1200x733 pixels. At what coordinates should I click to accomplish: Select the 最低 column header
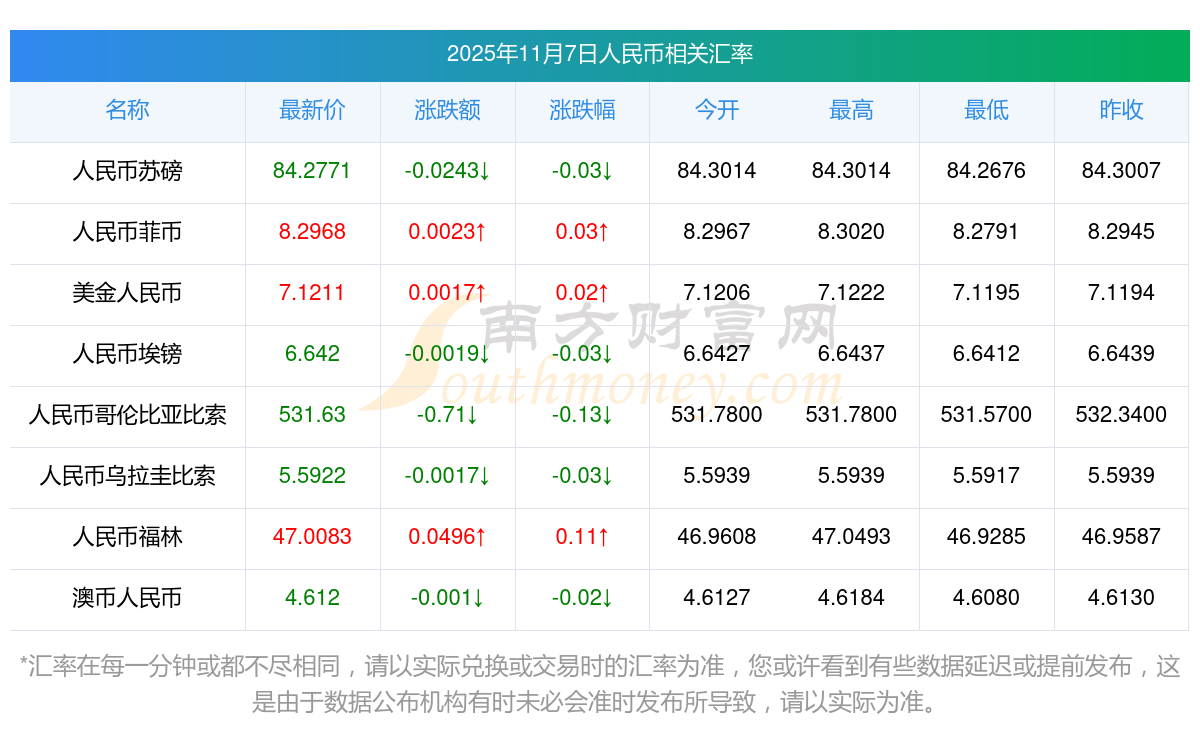986,111
